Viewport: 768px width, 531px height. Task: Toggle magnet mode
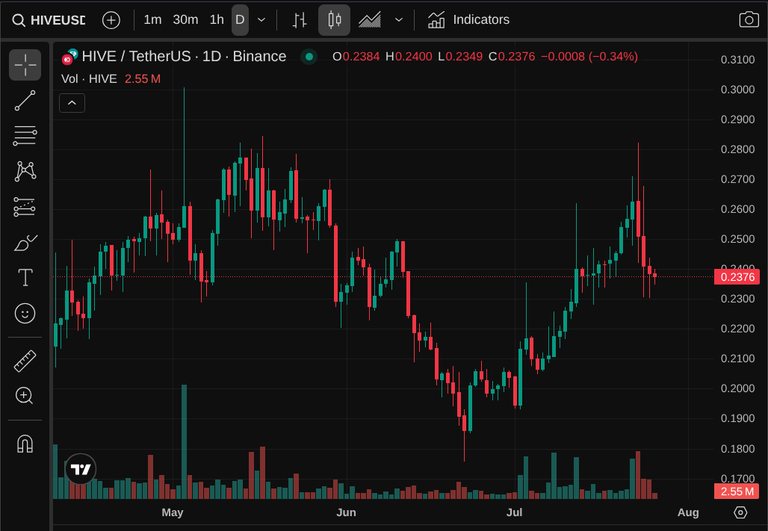coord(25,444)
